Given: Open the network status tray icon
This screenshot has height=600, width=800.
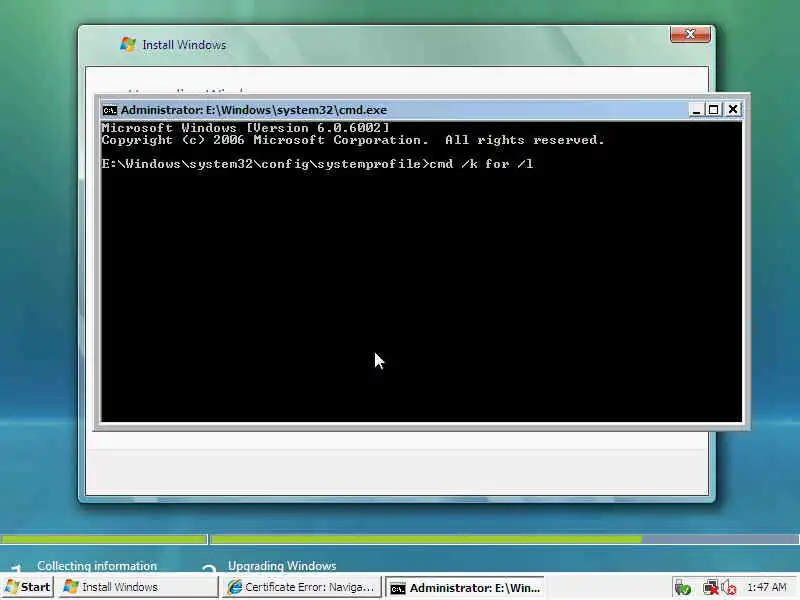Looking at the screenshot, I should coord(710,588).
